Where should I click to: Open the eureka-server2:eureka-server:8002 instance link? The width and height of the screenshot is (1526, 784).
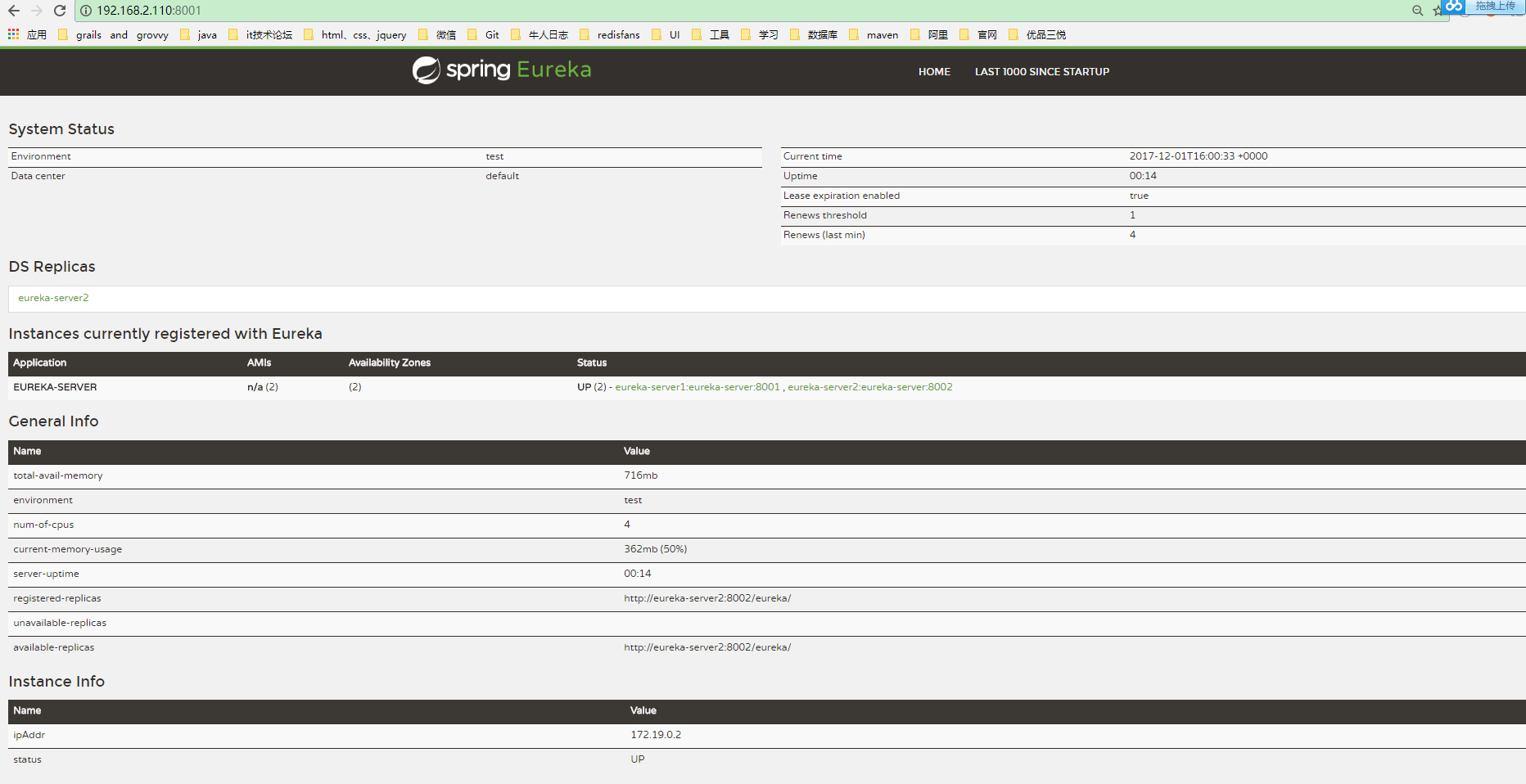(x=870, y=387)
